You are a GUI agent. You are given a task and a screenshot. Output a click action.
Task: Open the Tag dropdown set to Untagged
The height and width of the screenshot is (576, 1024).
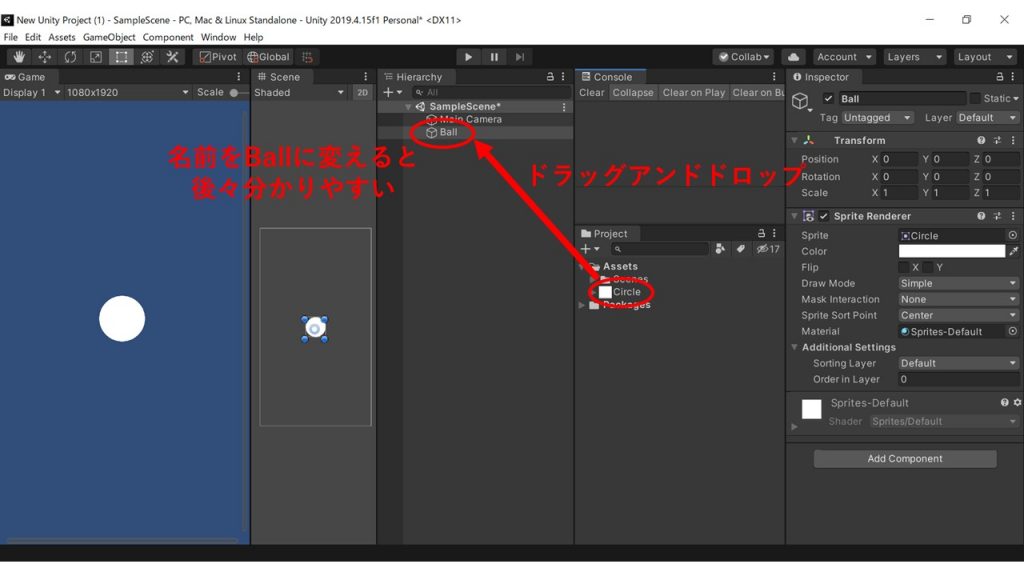876,117
